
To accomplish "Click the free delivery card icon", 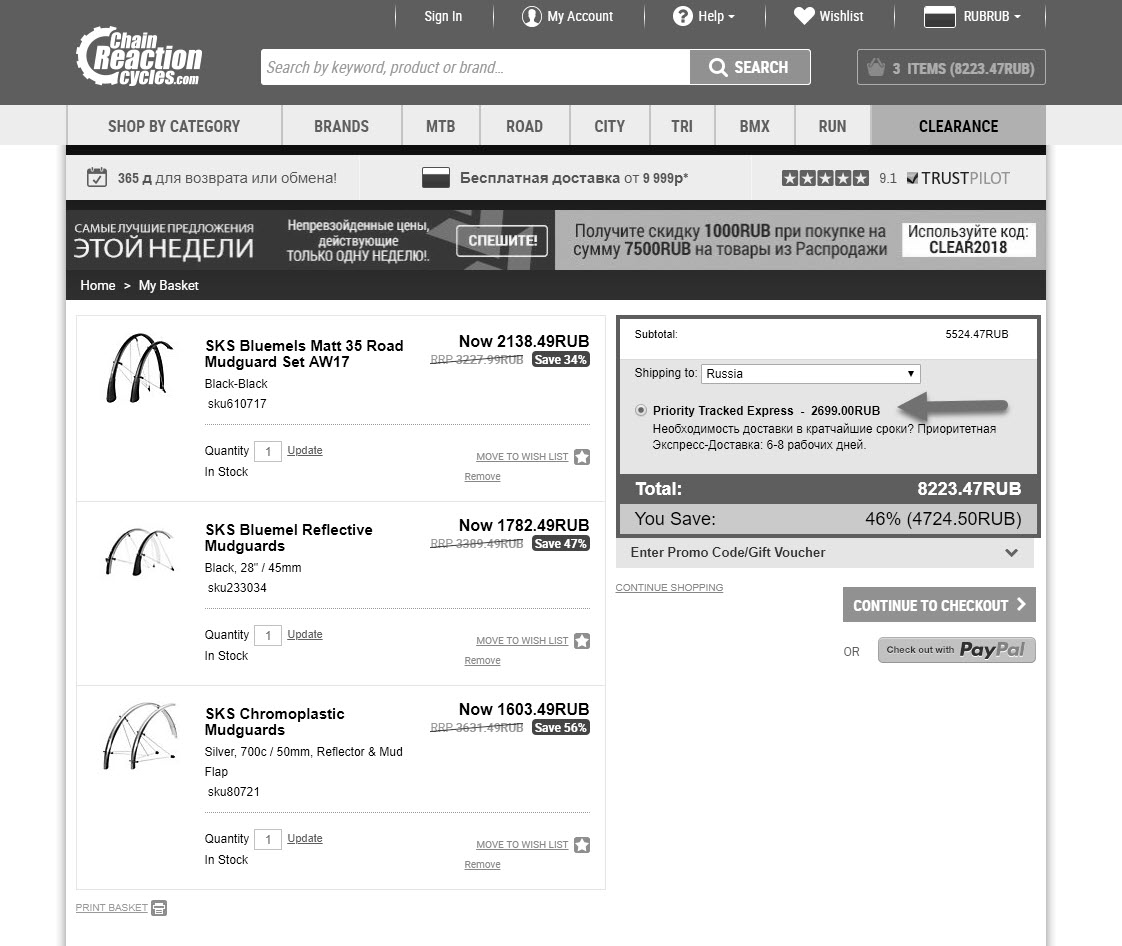I will coord(436,177).
